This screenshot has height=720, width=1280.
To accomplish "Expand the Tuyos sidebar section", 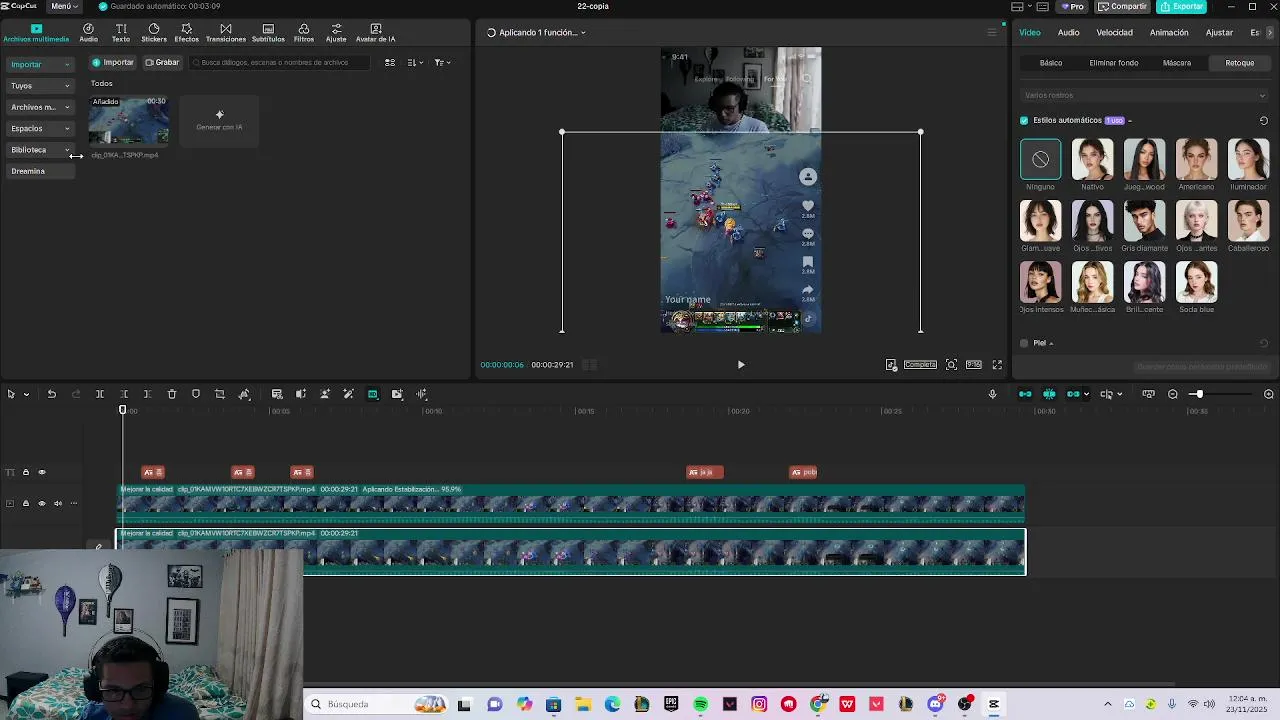I will point(40,86).
